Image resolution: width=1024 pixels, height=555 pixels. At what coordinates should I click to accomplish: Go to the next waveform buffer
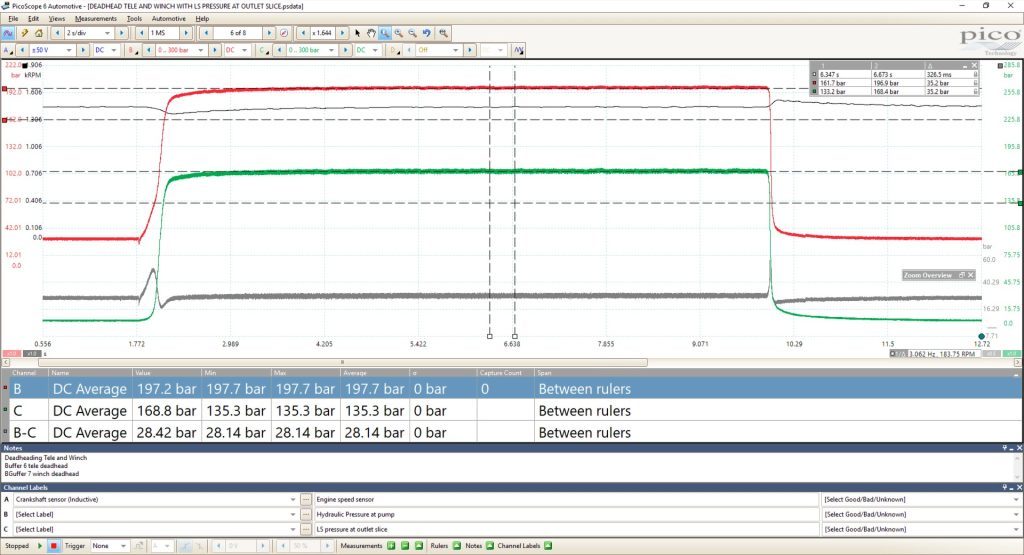(x=269, y=33)
